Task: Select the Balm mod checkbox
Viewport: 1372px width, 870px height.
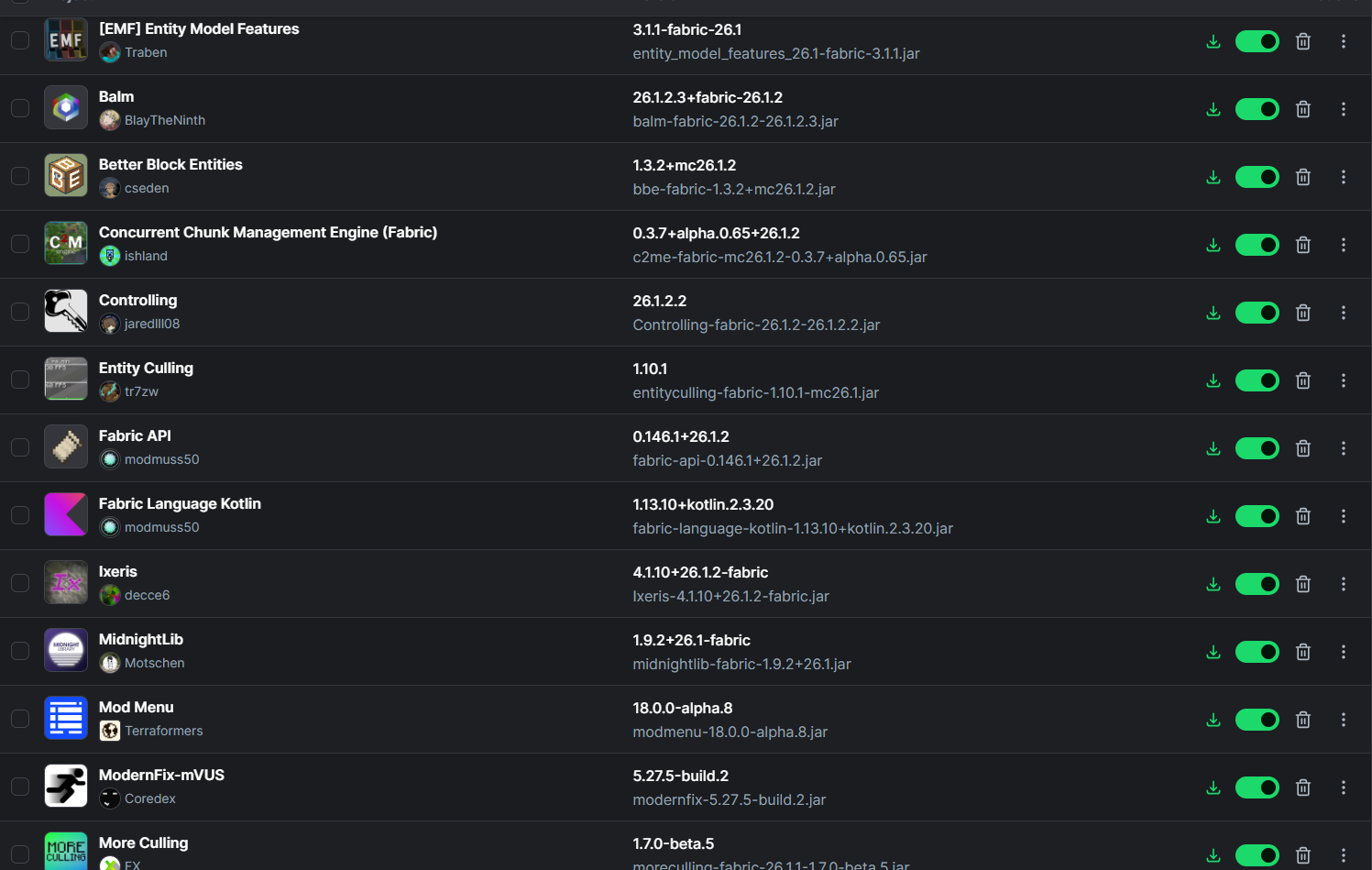Action: (20, 108)
